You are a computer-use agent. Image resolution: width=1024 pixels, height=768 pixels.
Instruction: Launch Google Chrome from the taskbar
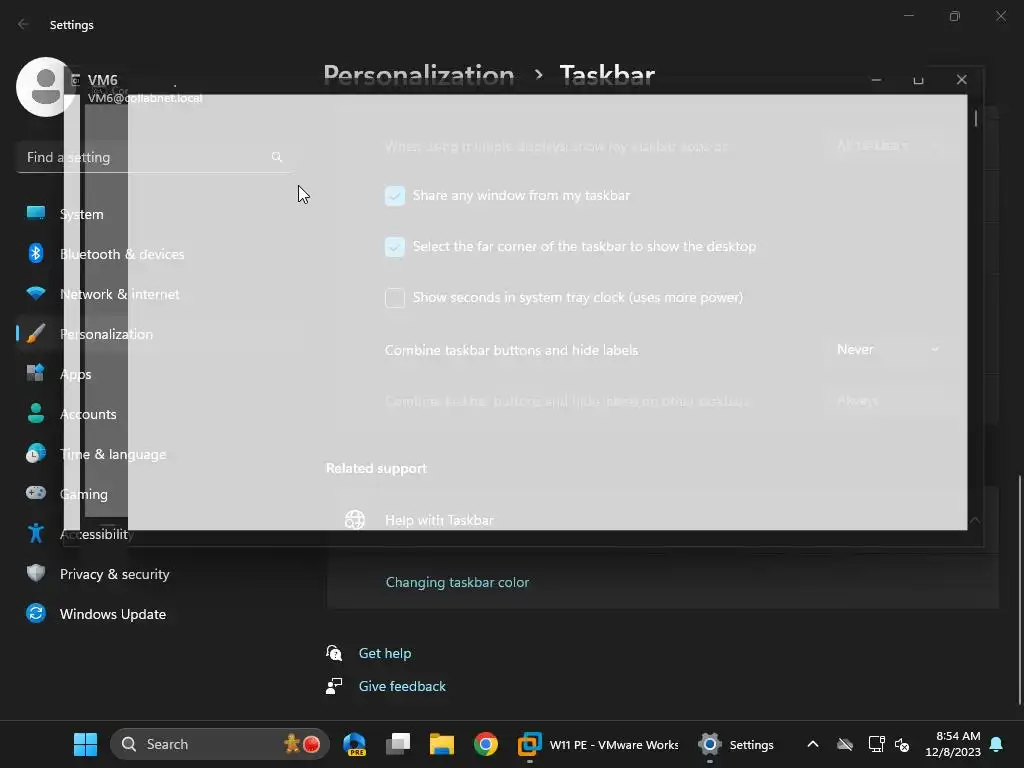(x=485, y=744)
